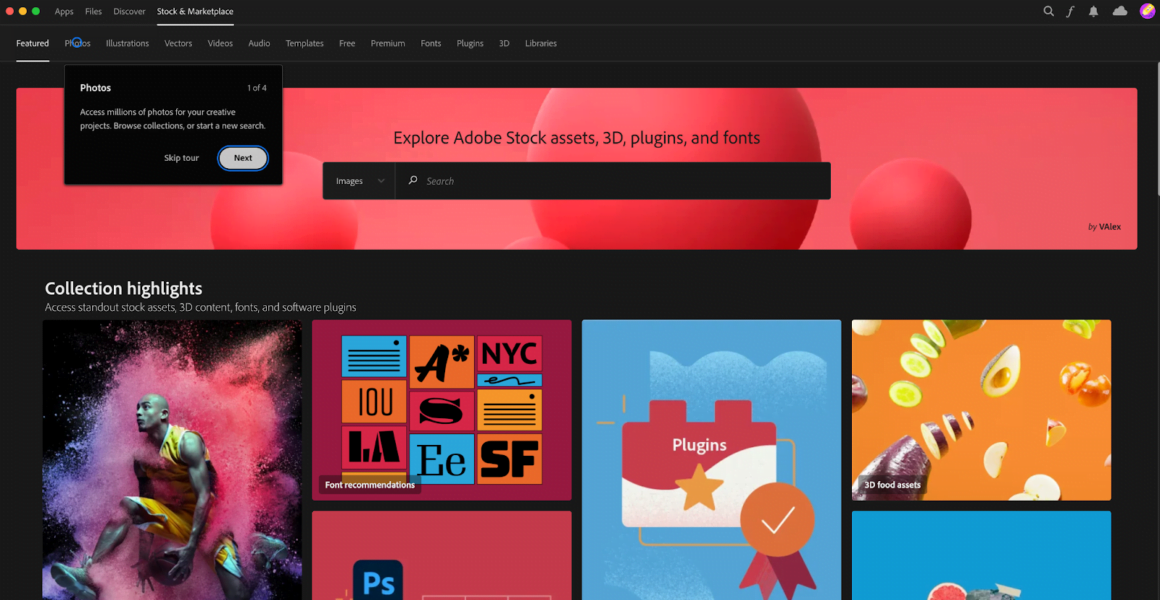Image resolution: width=1160 pixels, height=600 pixels.
Task: Check sync status via the cloud icon
Action: tap(1118, 11)
